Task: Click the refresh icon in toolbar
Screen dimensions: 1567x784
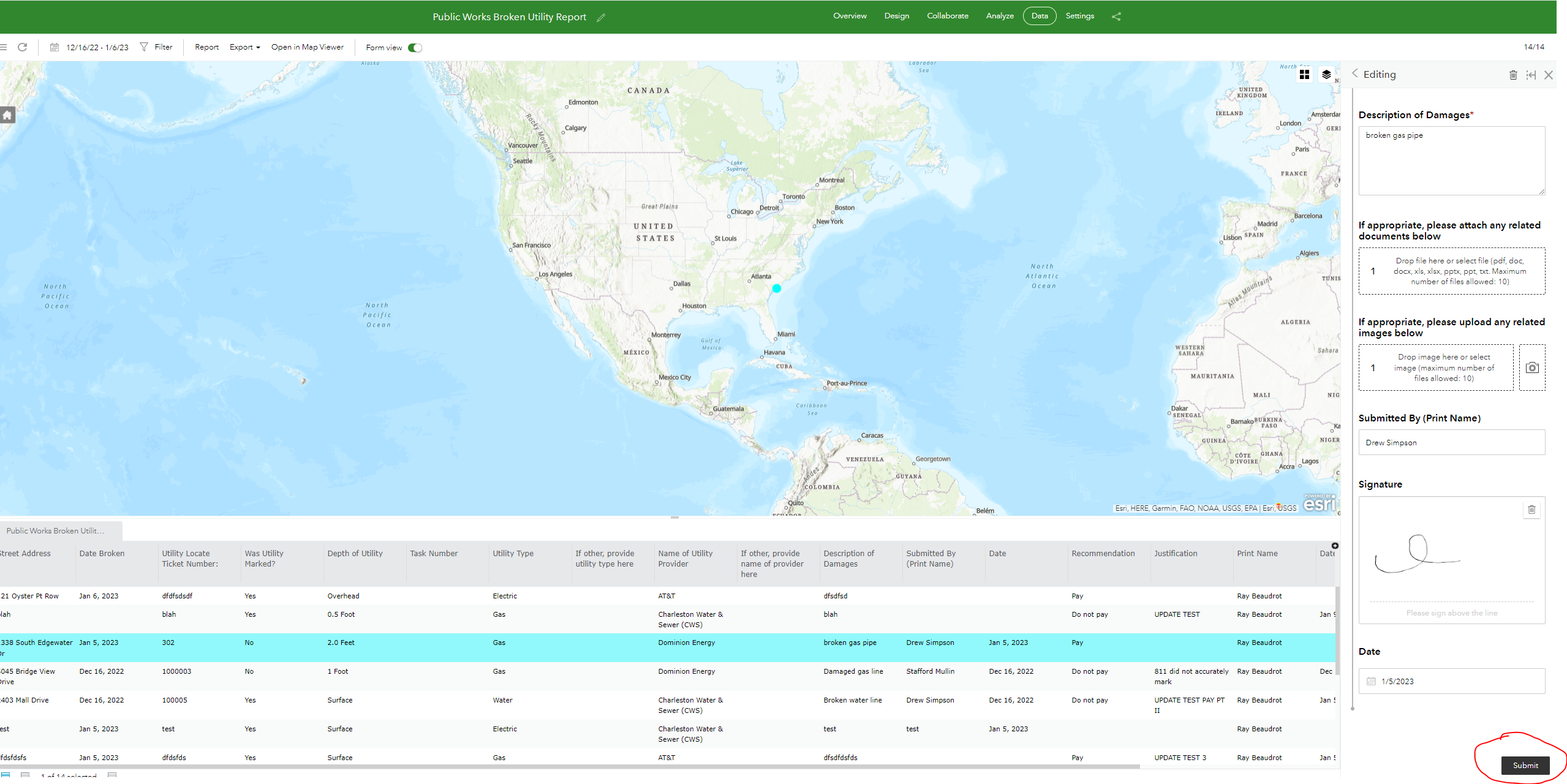Action: point(23,47)
